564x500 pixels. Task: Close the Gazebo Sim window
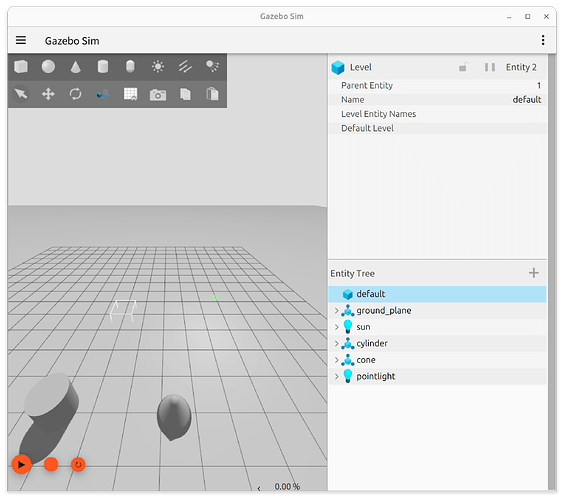pyautogui.click(x=546, y=17)
